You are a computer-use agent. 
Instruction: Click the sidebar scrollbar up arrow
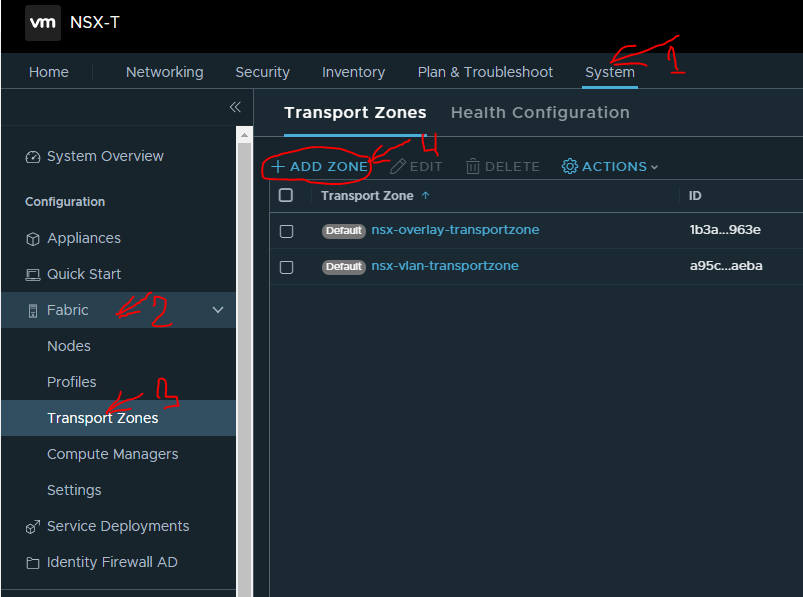245,135
